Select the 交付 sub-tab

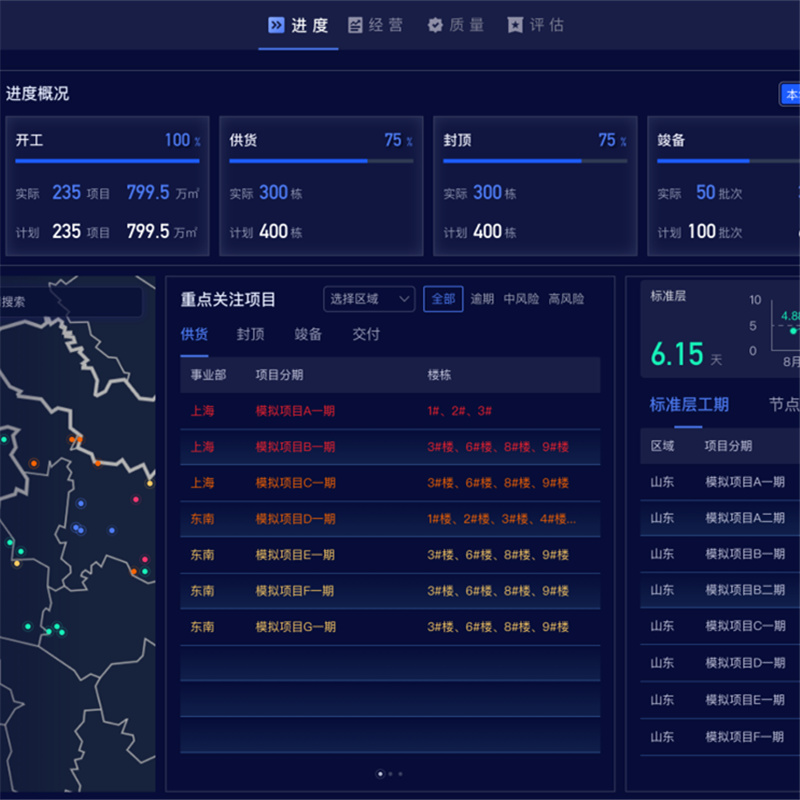[366, 334]
